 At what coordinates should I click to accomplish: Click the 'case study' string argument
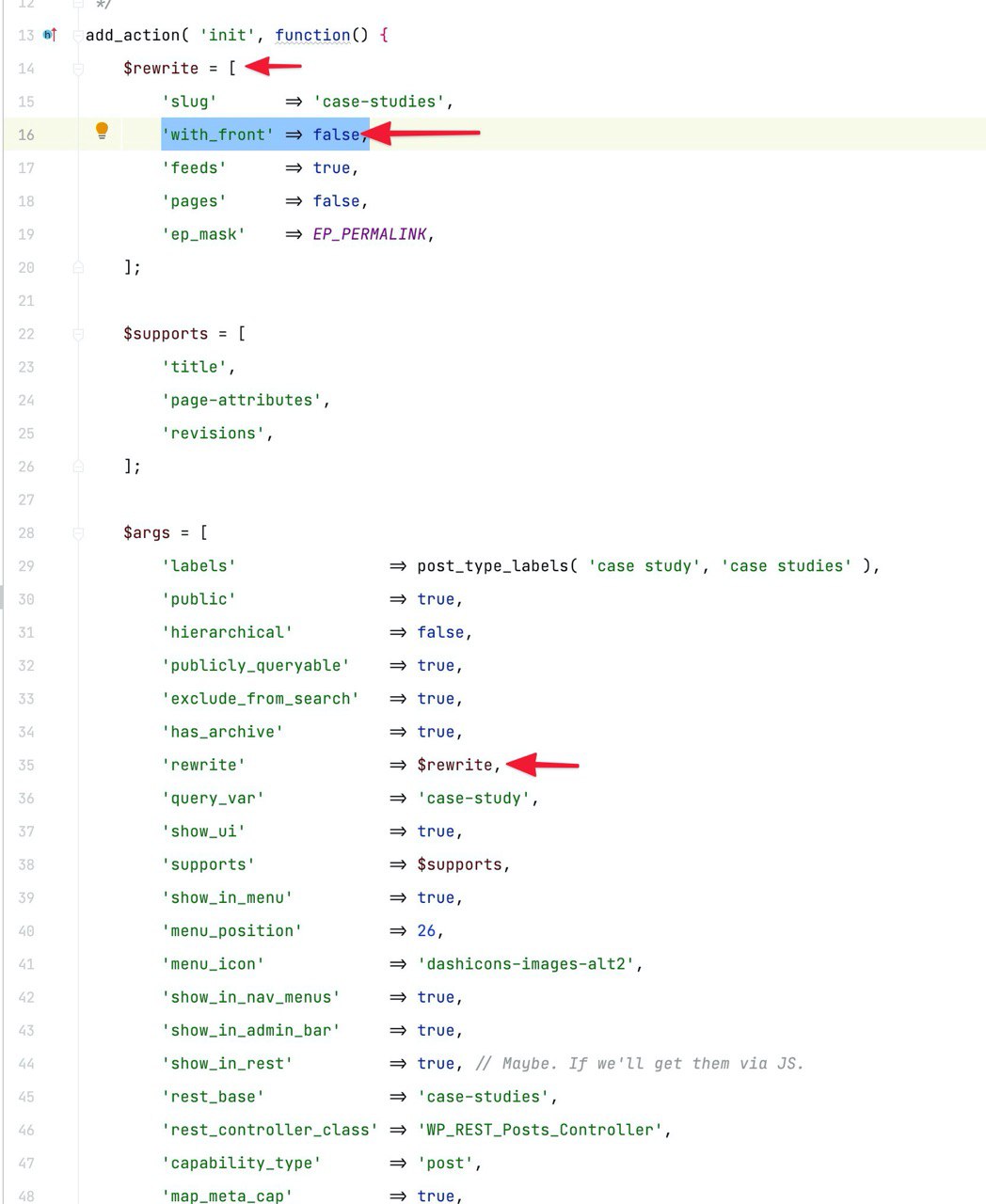644,566
